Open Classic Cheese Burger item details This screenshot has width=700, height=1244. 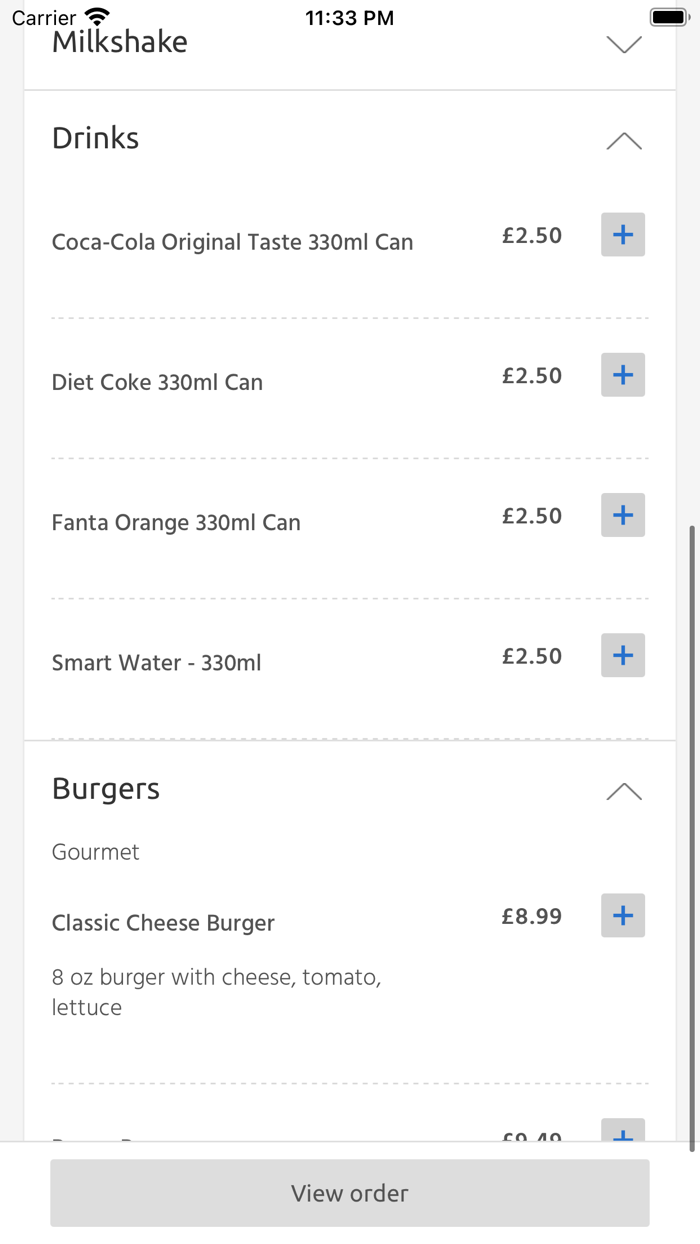[x=163, y=922]
